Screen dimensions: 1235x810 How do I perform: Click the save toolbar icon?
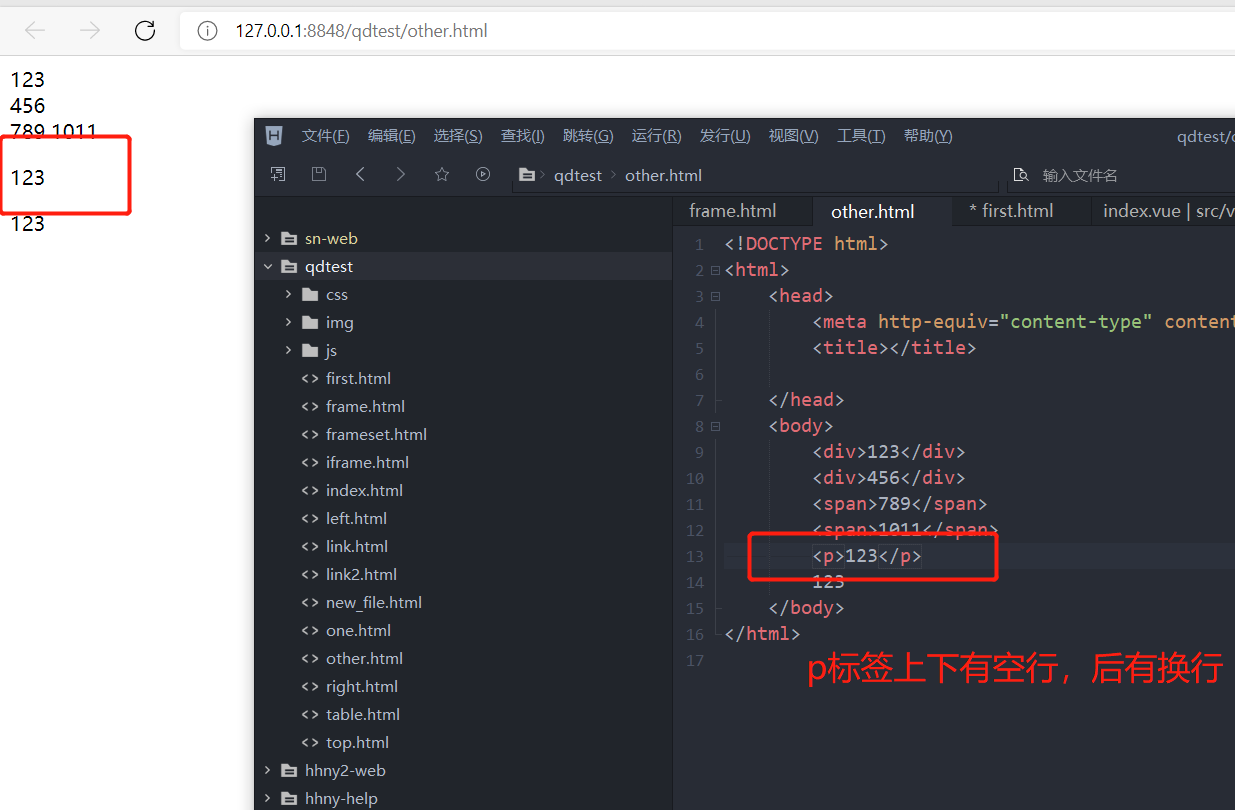[319, 174]
